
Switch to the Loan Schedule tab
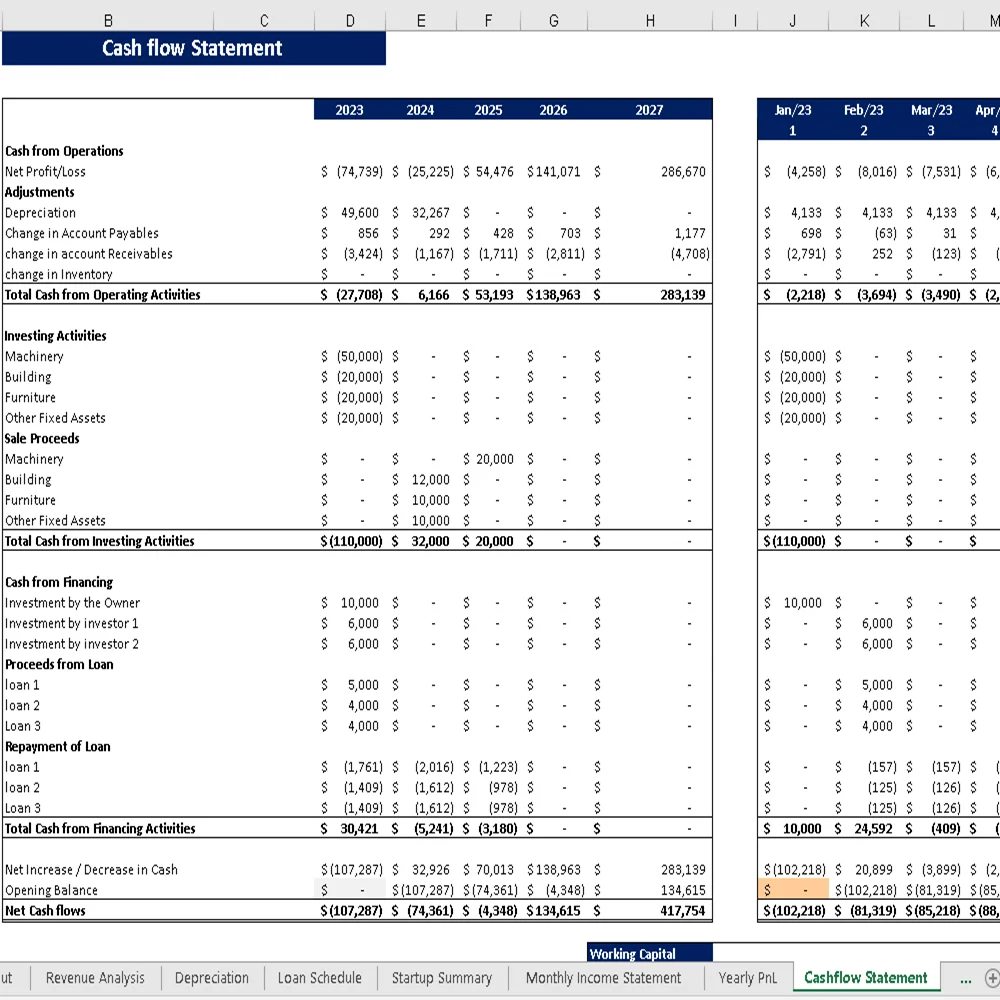coord(319,978)
